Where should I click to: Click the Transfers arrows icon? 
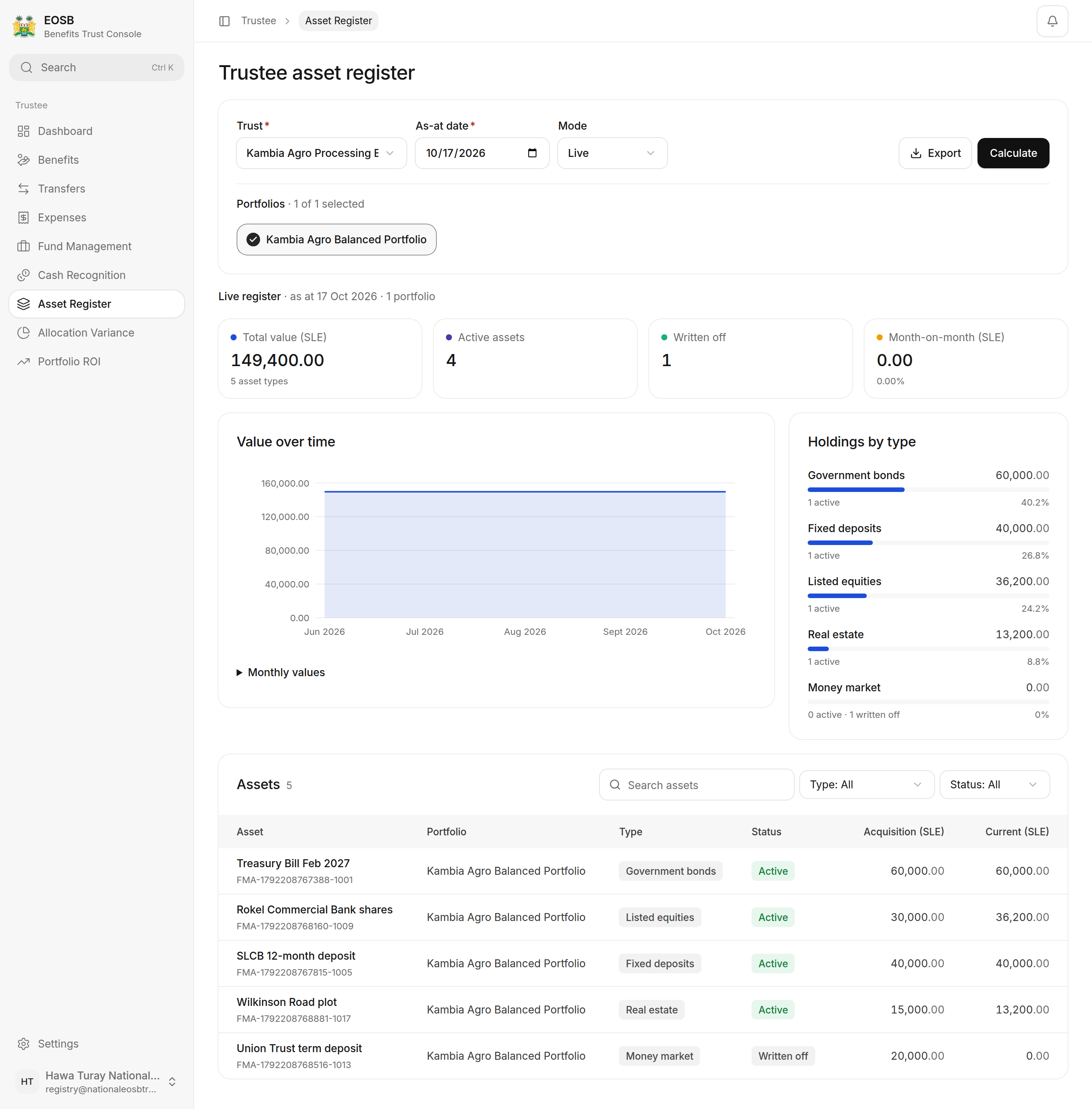(x=24, y=189)
